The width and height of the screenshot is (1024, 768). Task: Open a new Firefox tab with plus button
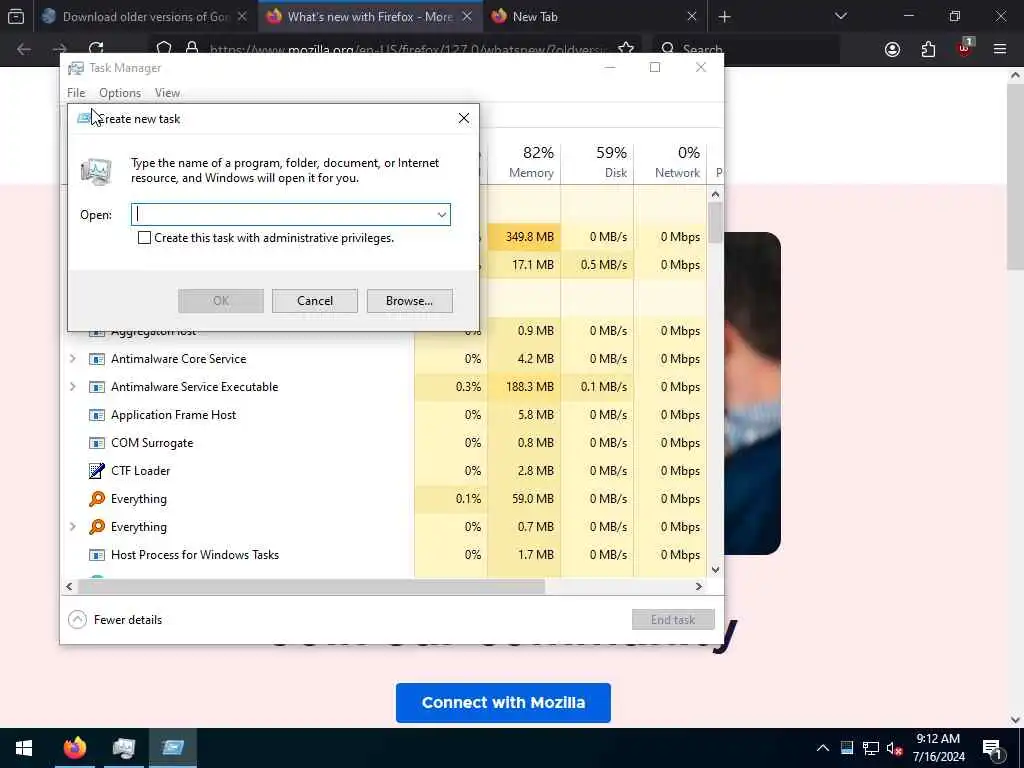724,17
